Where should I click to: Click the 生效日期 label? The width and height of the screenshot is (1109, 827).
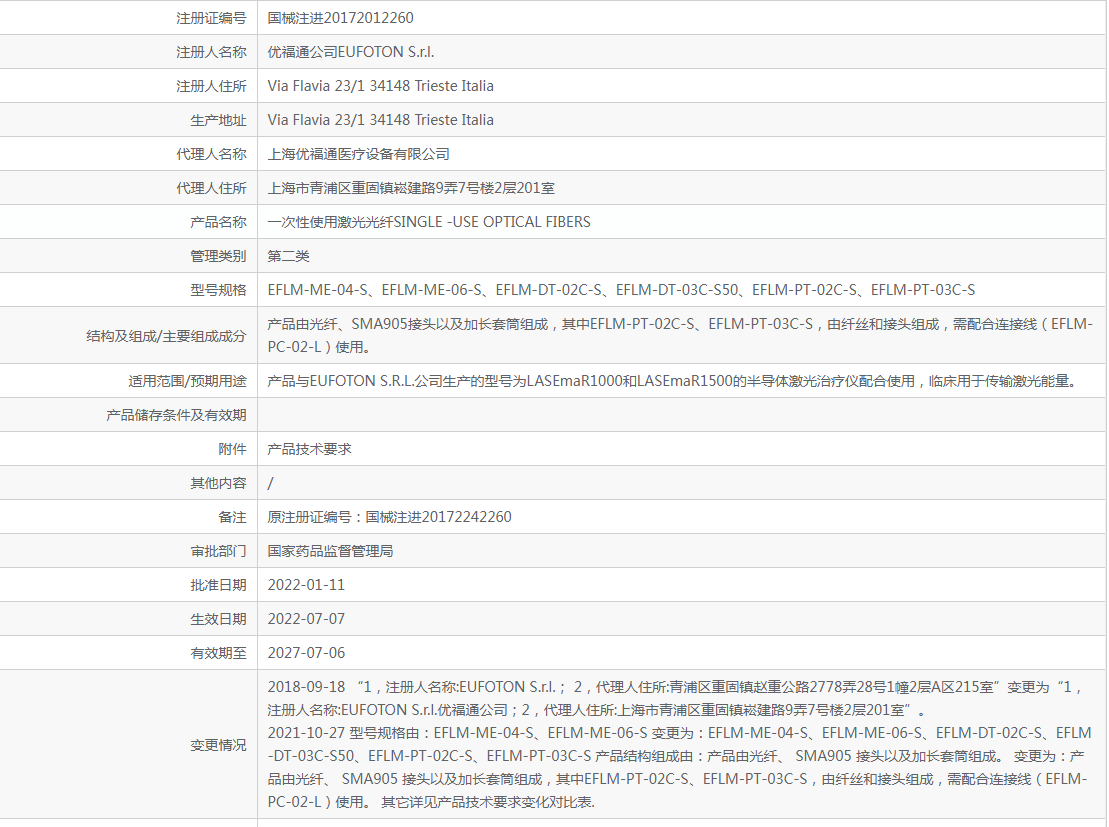(218, 618)
